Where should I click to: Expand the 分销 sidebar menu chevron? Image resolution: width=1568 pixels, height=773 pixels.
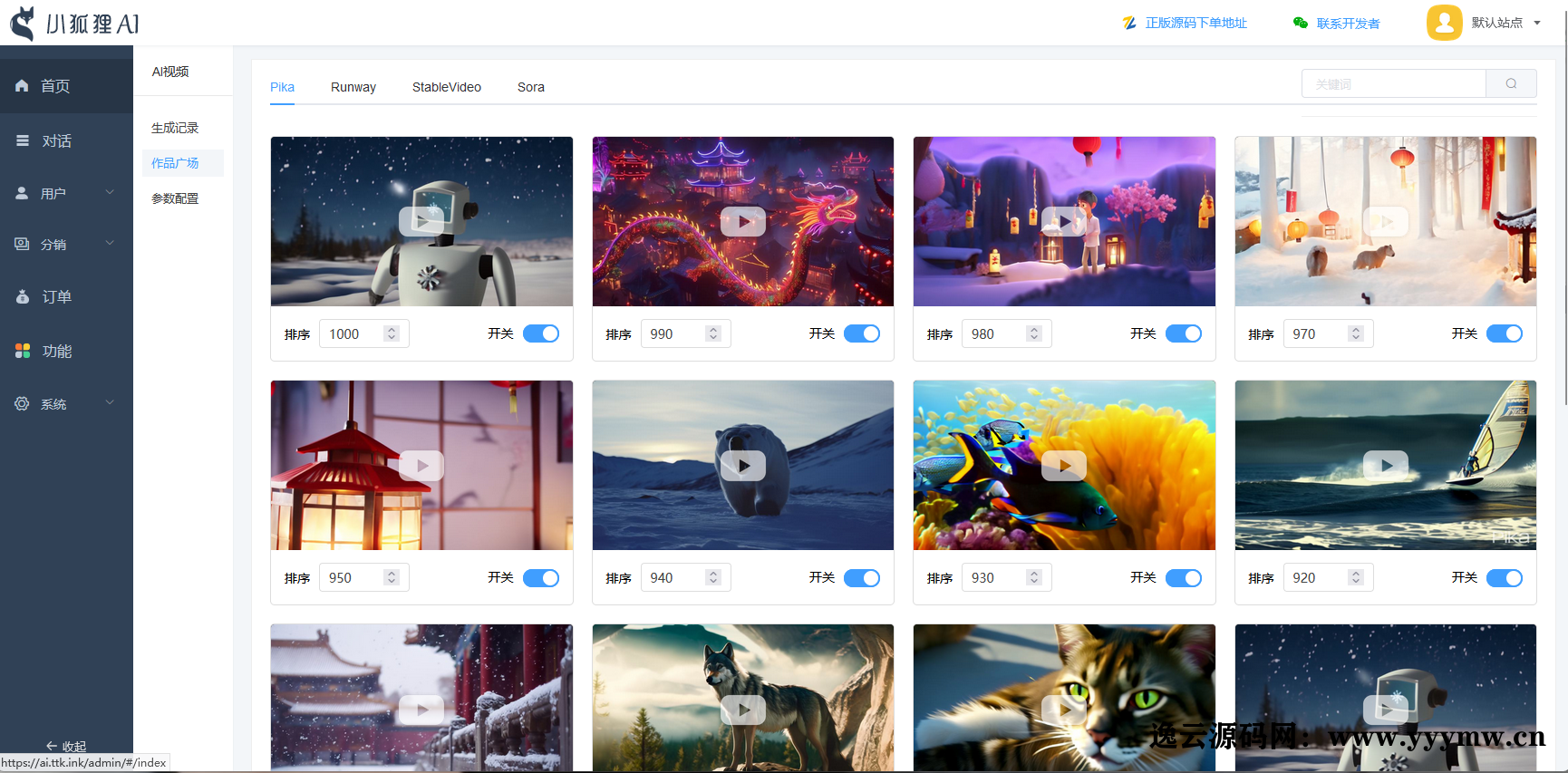point(110,243)
